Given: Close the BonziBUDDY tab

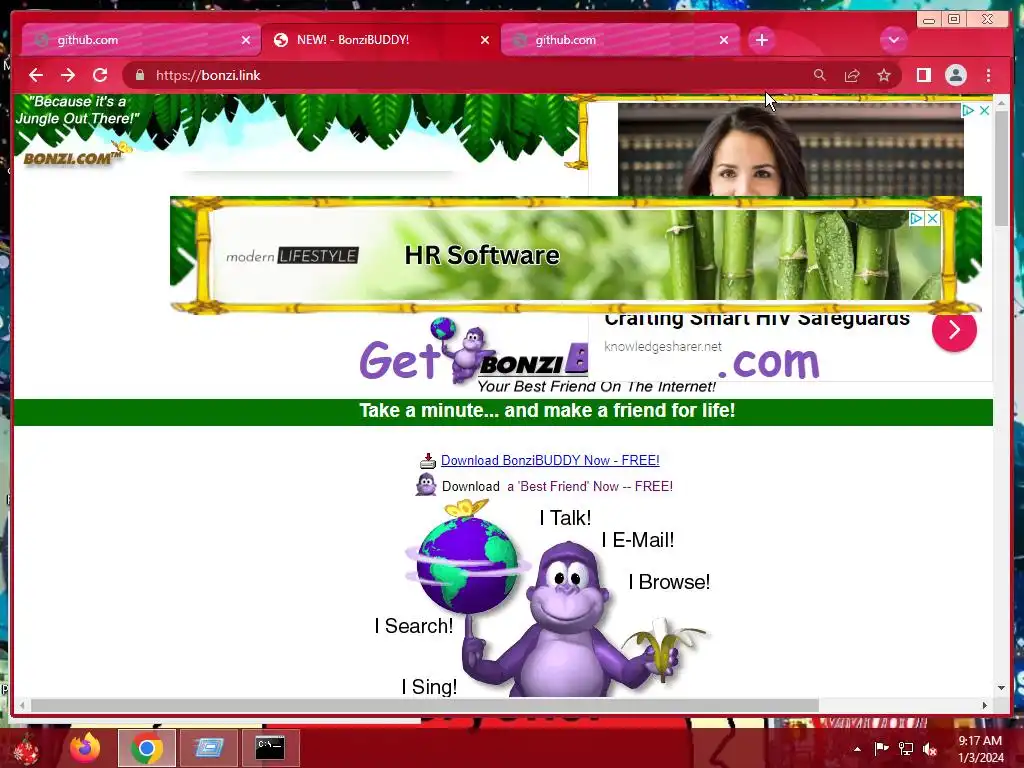Looking at the screenshot, I should point(485,40).
